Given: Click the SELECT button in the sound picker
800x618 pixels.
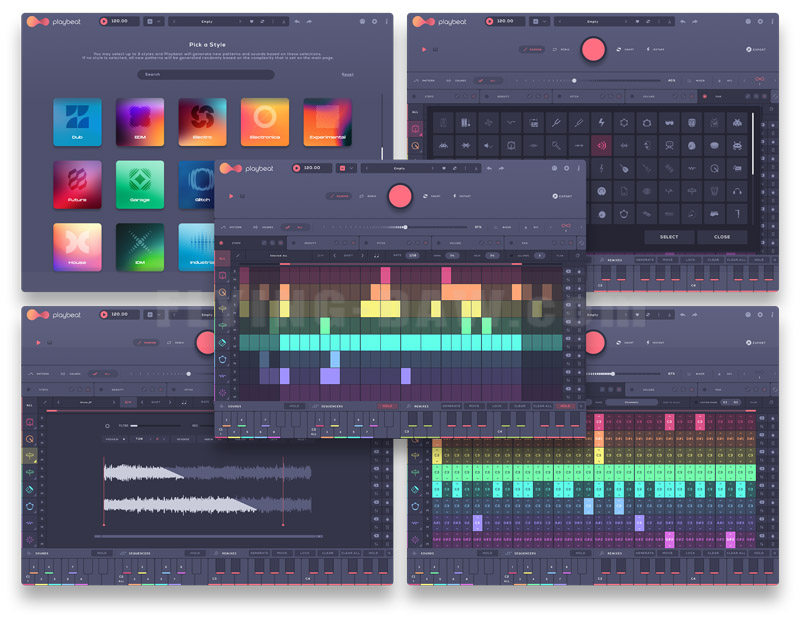Looking at the screenshot, I should [x=669, y=237].
